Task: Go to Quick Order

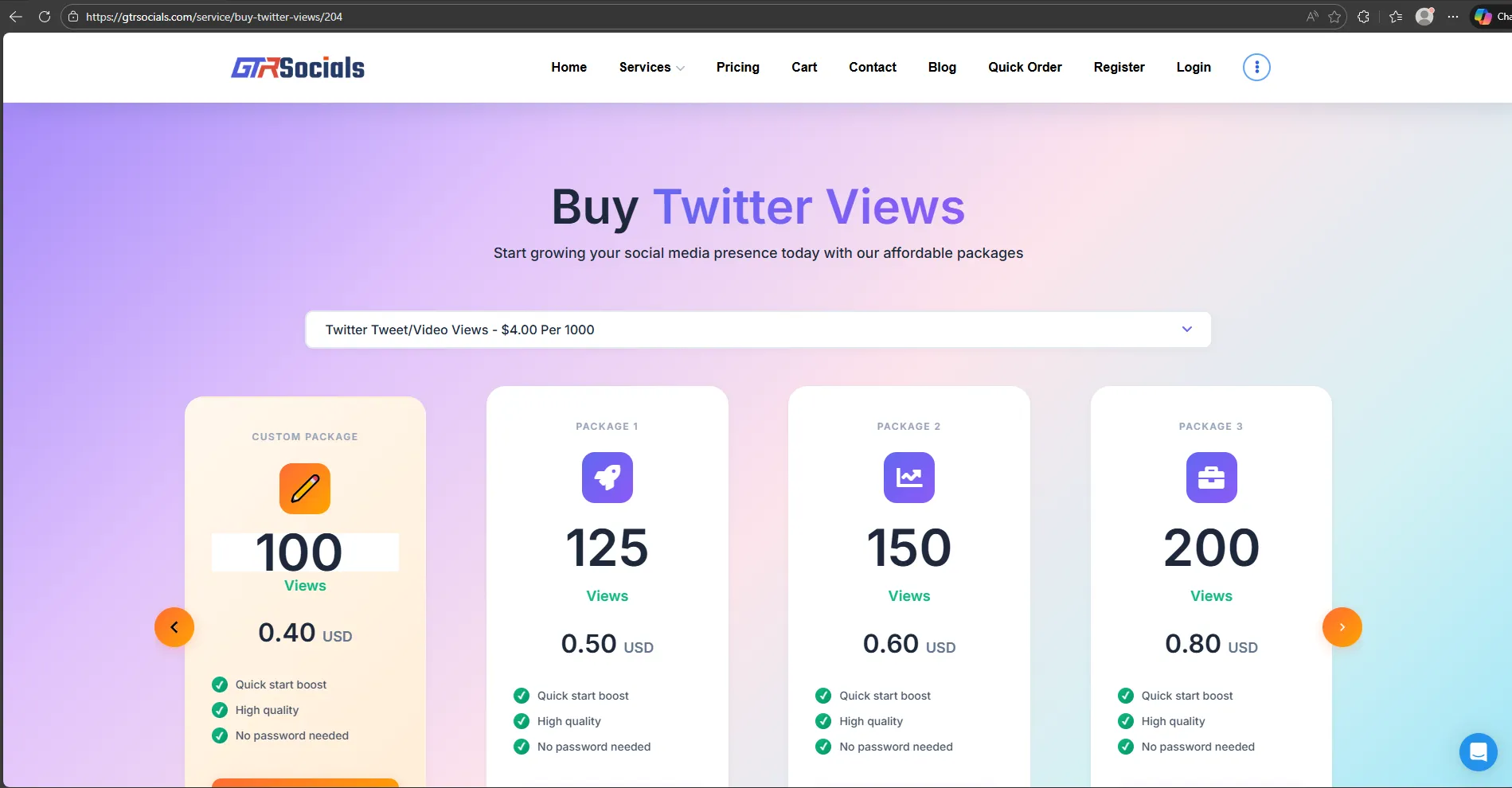Action: pyautogui.click(x=1025, y=67)
